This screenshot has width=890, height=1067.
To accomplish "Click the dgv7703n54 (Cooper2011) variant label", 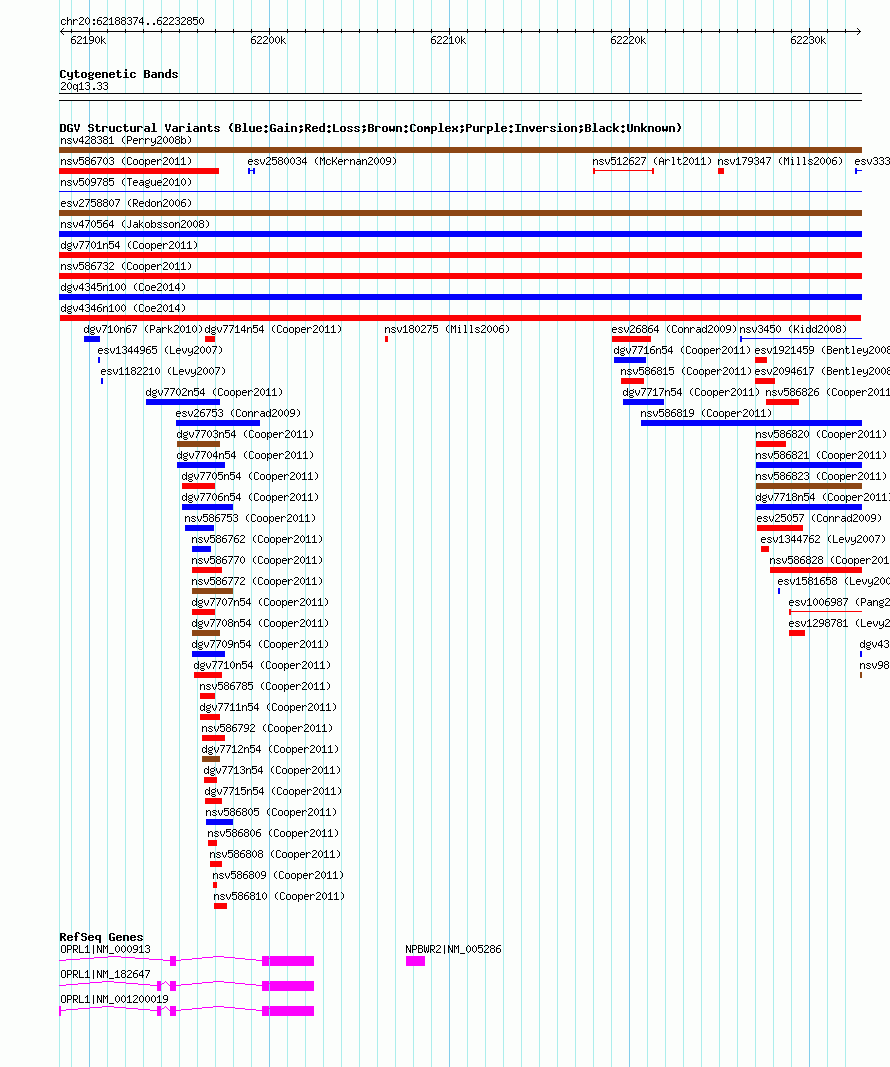I will click(x=245, y=435).
